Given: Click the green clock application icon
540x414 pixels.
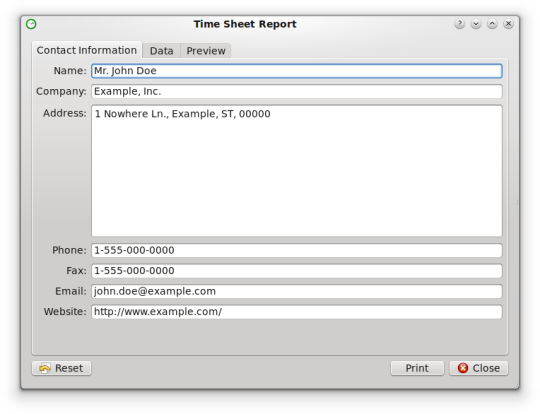Looking at the screenshot, I should pos(31,24).
